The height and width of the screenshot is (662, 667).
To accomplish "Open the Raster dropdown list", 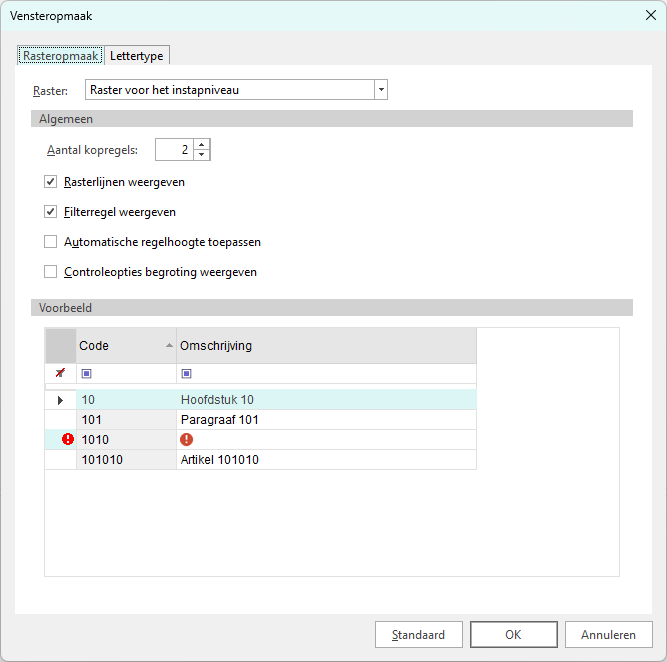I will (x=380, y=90).
